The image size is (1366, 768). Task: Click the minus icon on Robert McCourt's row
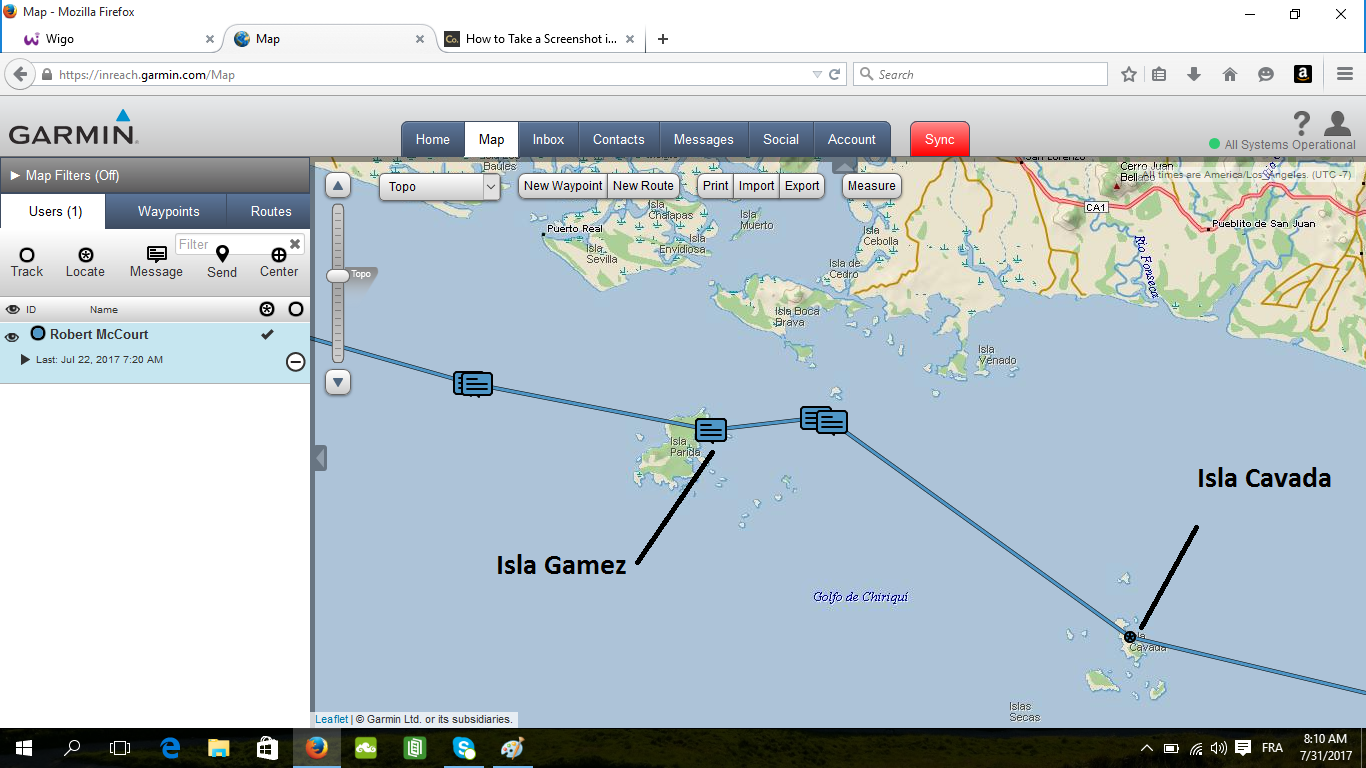pos(295,362)
